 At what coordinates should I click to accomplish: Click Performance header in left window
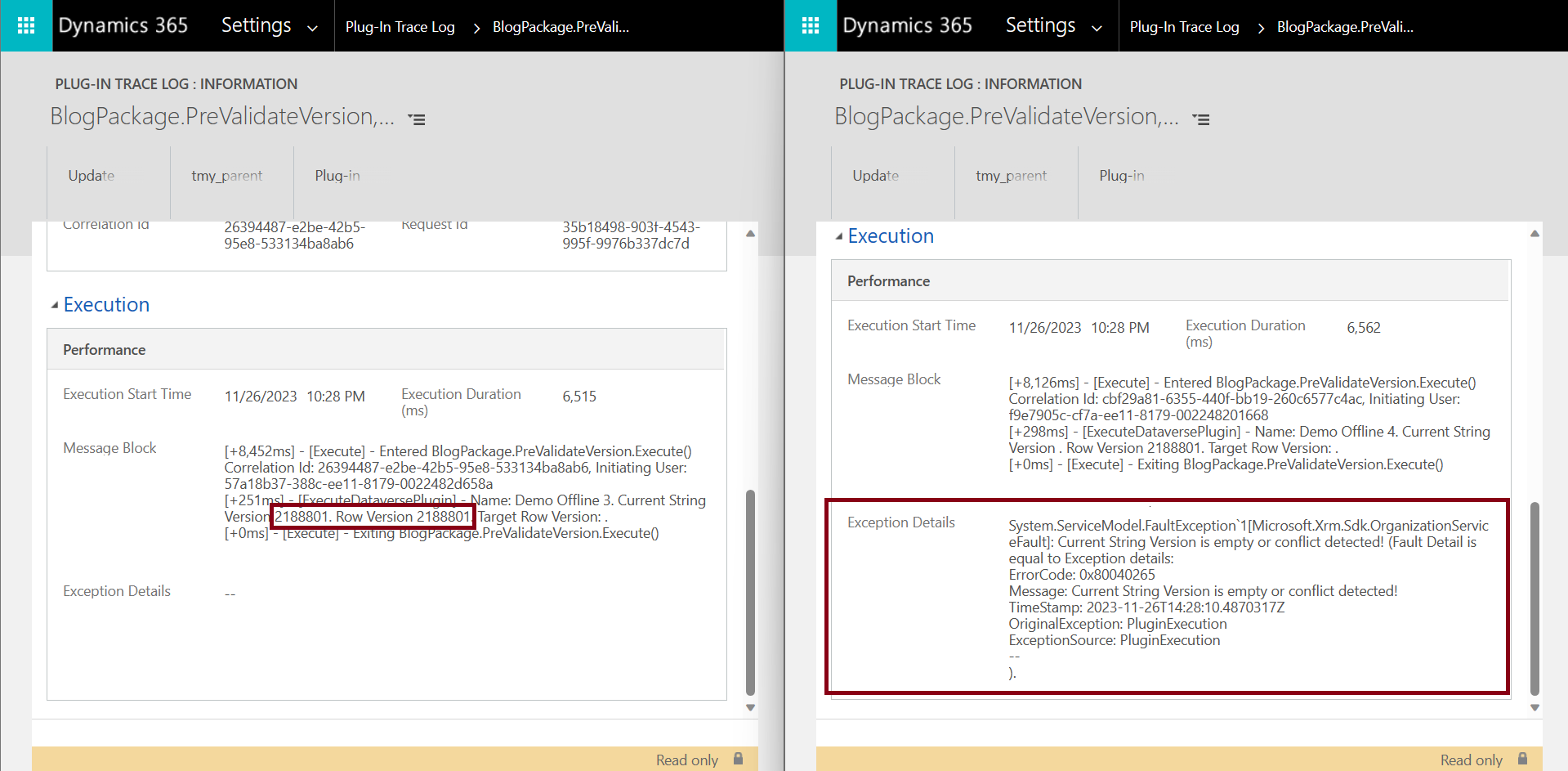[105, 350]
